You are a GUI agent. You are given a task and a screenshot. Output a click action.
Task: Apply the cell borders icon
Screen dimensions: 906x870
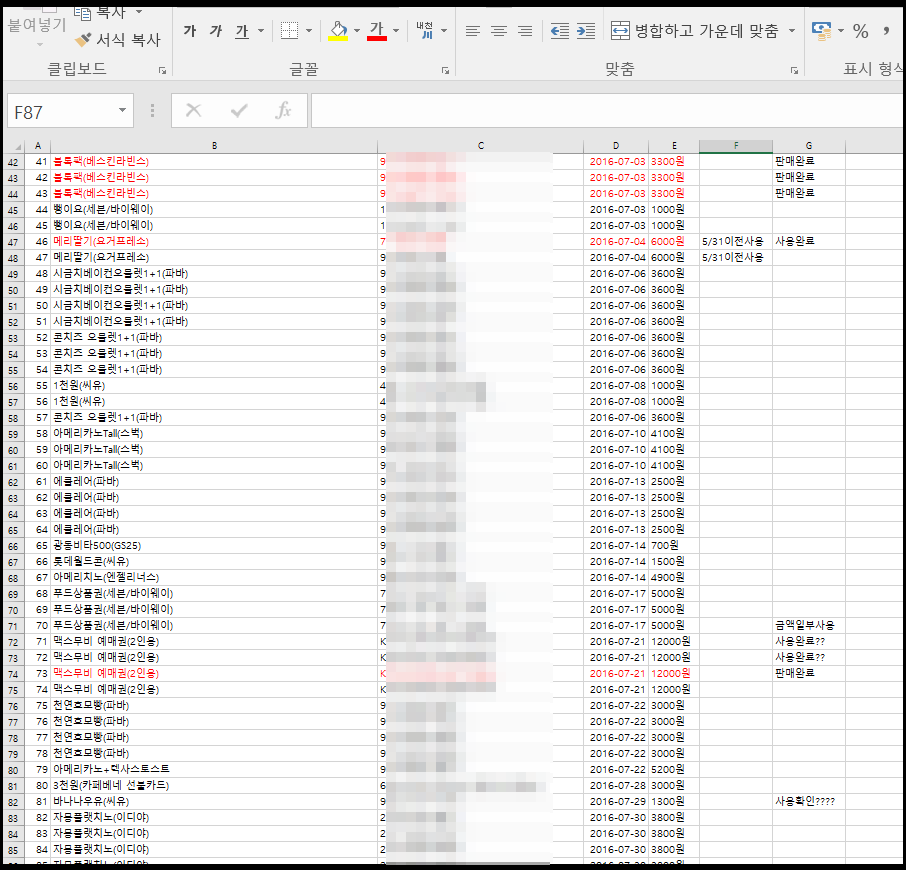pos(289,31)
